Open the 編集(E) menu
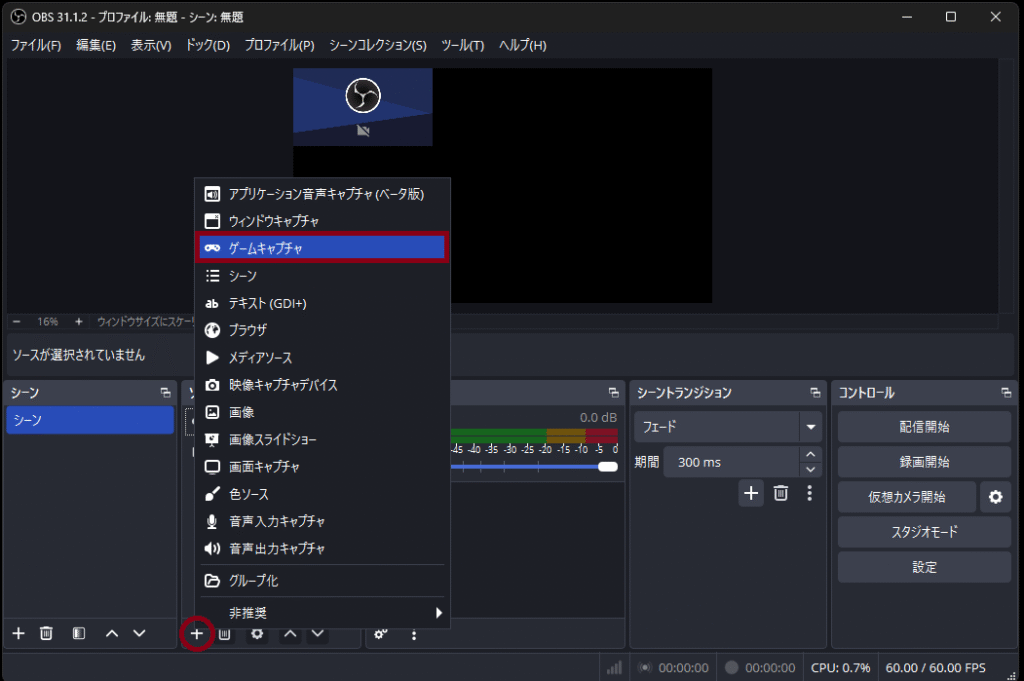Viewport: 1024px width, 681px height. (x=96, y=45)
